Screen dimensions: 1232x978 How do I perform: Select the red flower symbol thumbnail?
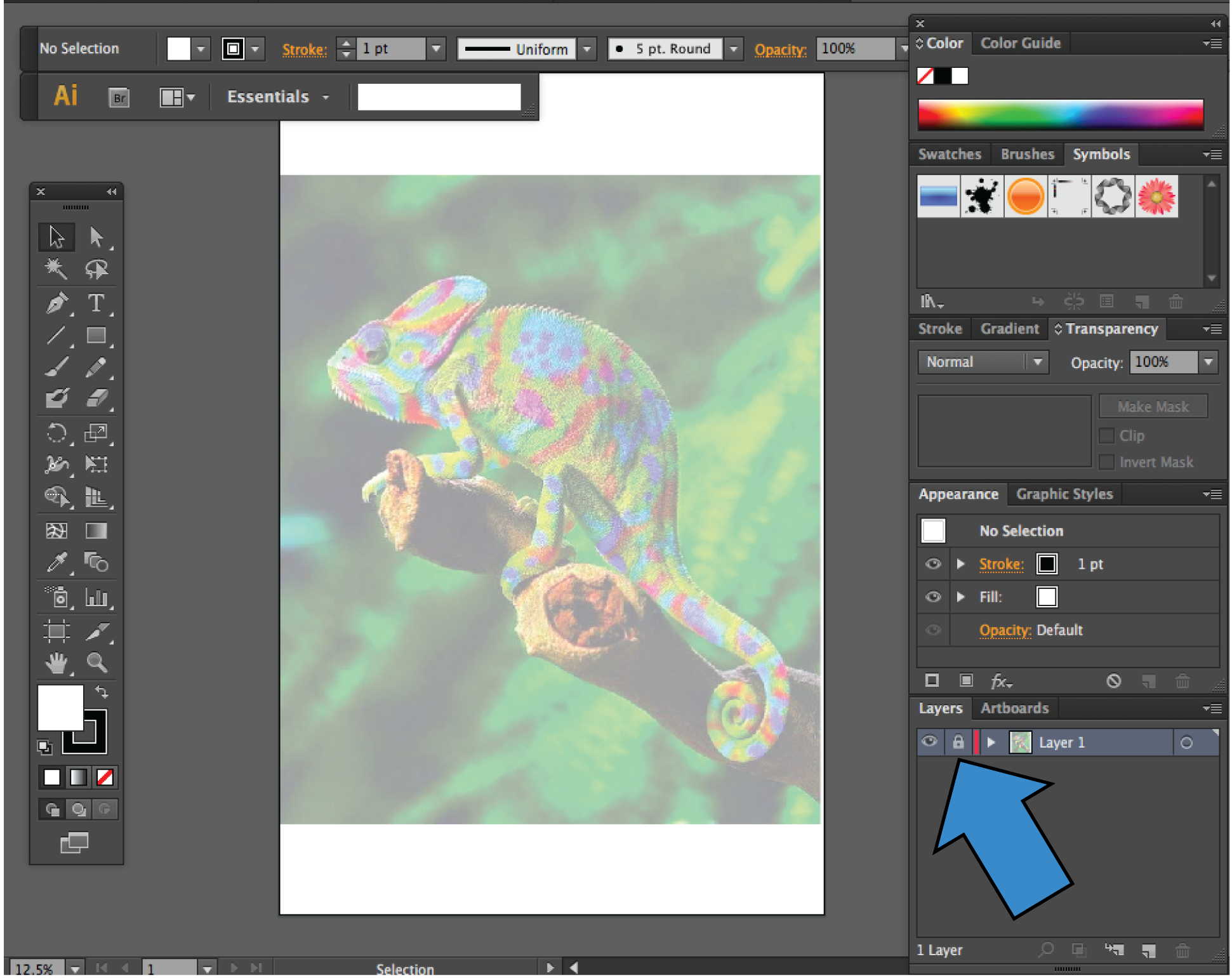pyautogui.click(x=1156, y=196)
